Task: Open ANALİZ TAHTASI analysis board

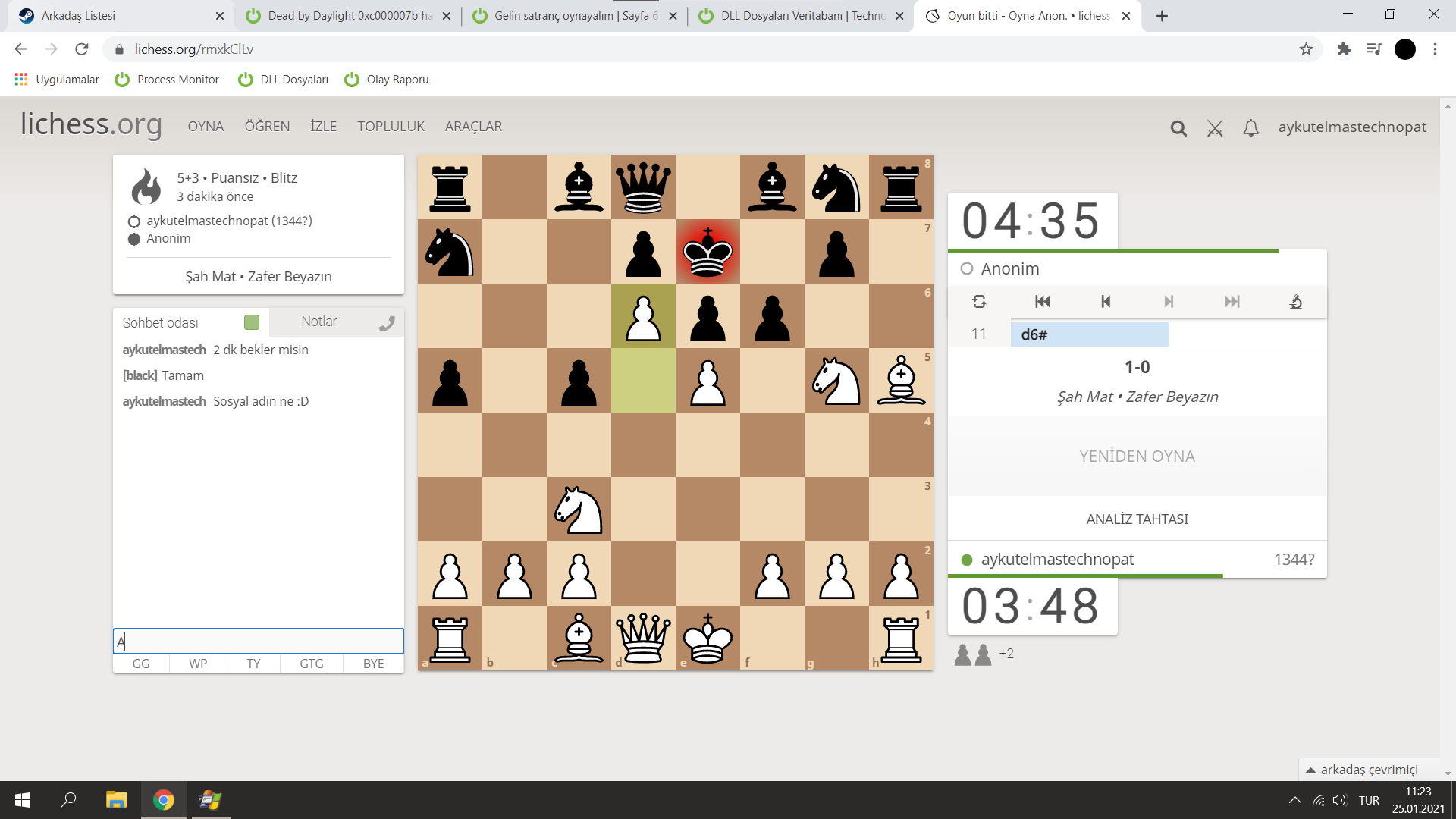Action: 1137,519
